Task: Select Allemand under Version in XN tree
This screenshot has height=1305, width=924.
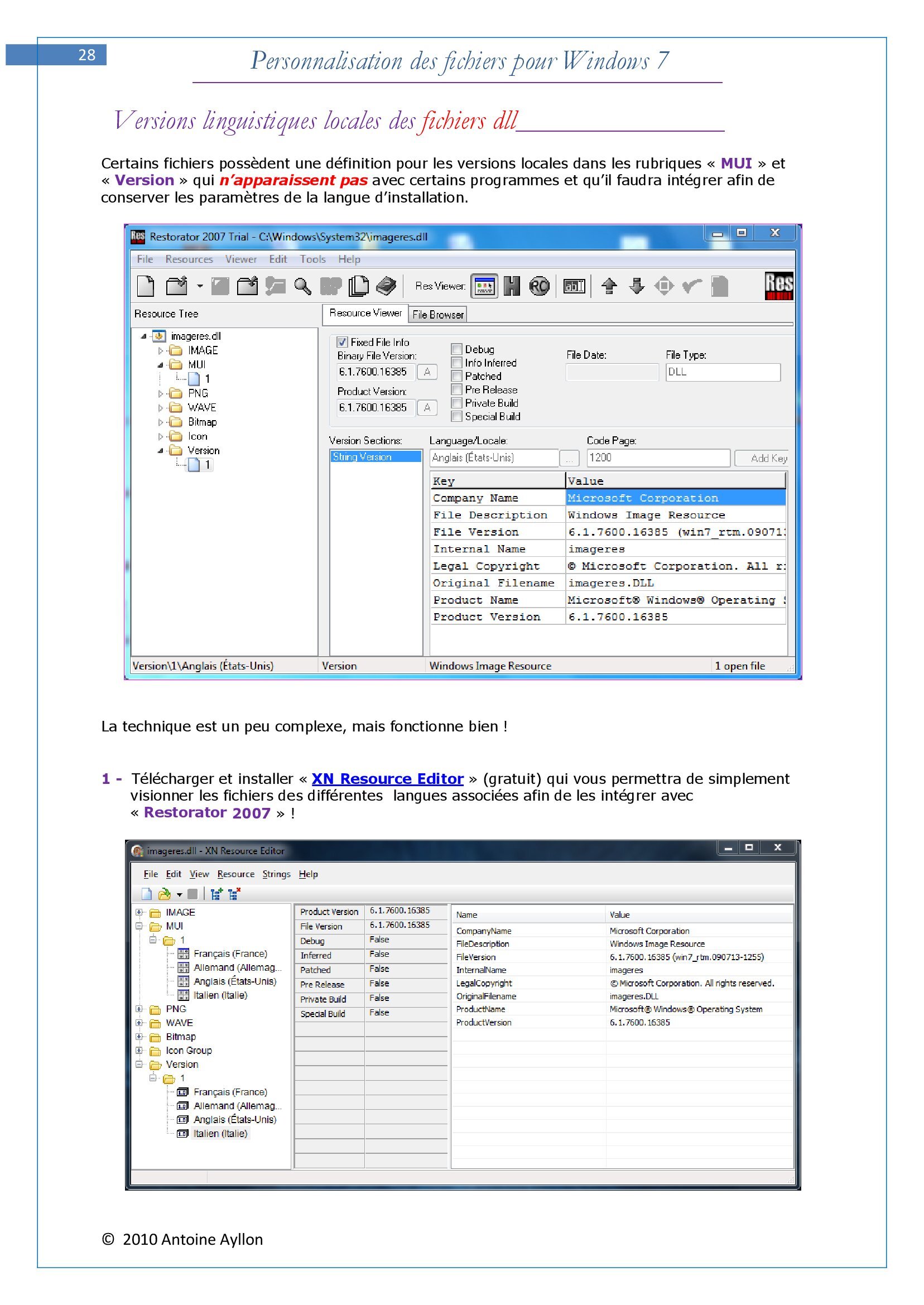Action: pyautogui.click(x=237, y=1106)
